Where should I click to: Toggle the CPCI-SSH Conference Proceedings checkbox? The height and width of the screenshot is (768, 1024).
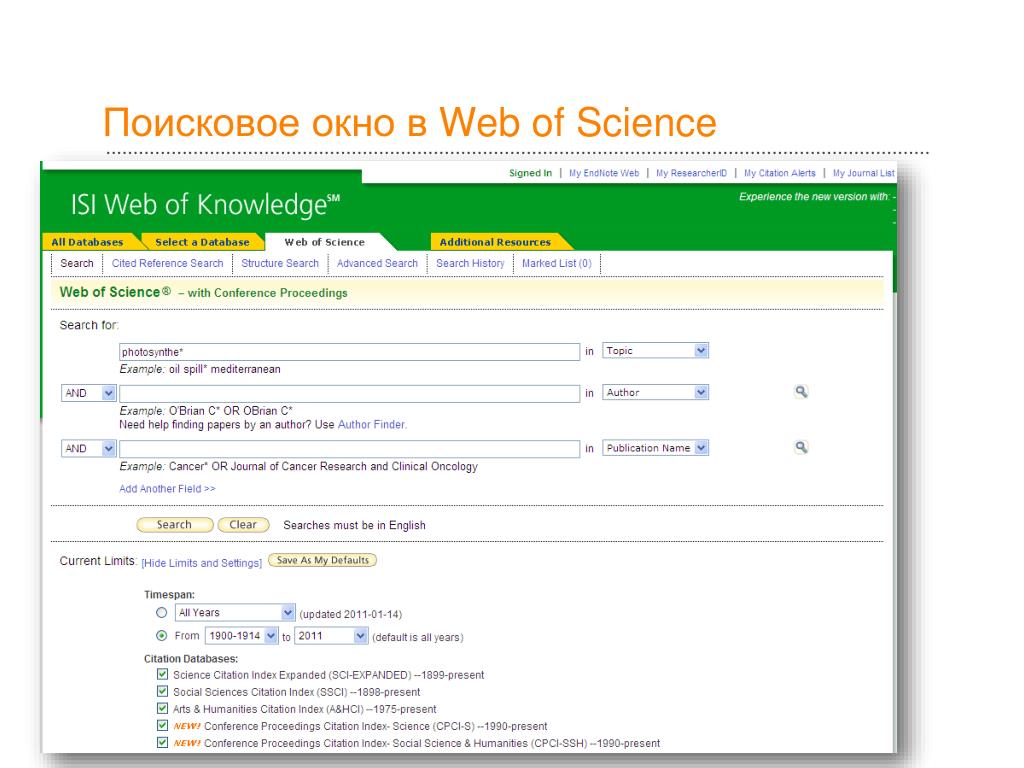pos(162,742)
